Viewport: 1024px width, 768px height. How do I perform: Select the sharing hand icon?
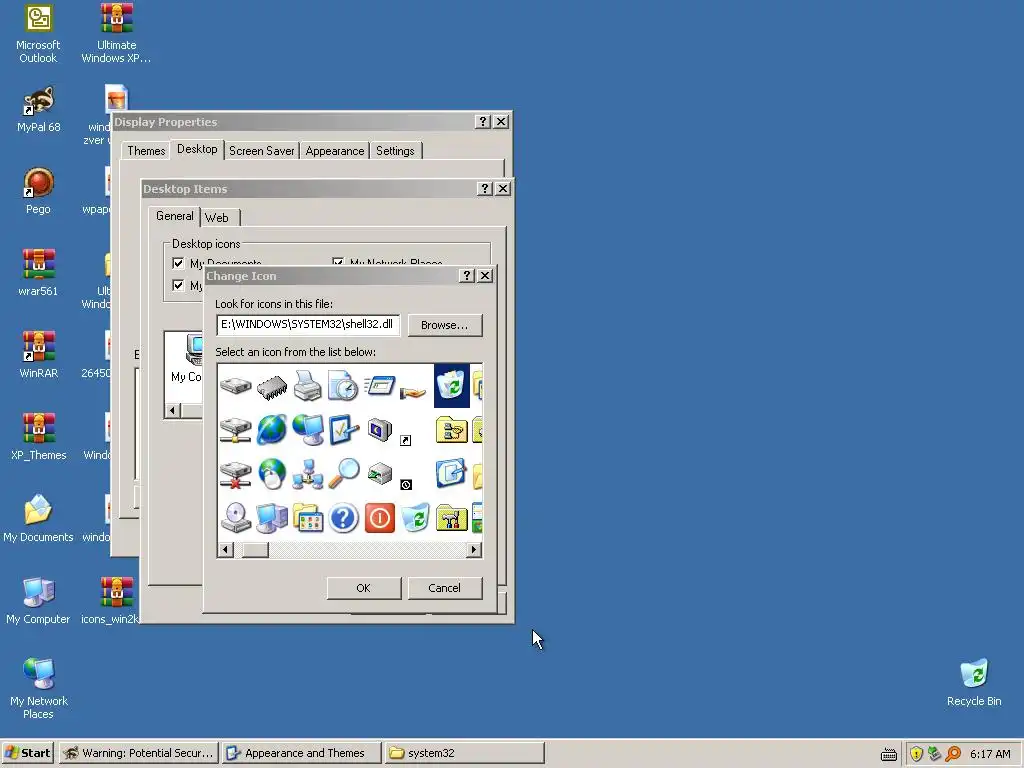pyautogui.click(x=413, y=392)
